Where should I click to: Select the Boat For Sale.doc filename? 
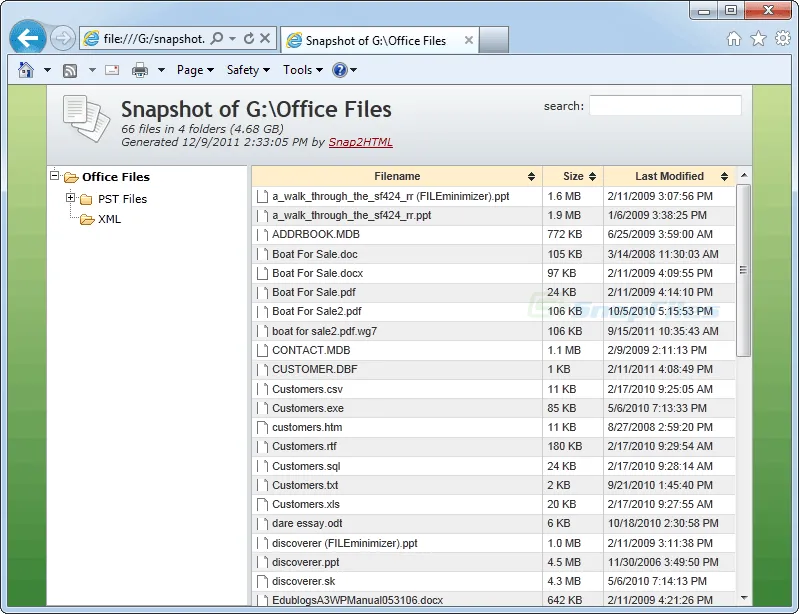click(314, 254)
